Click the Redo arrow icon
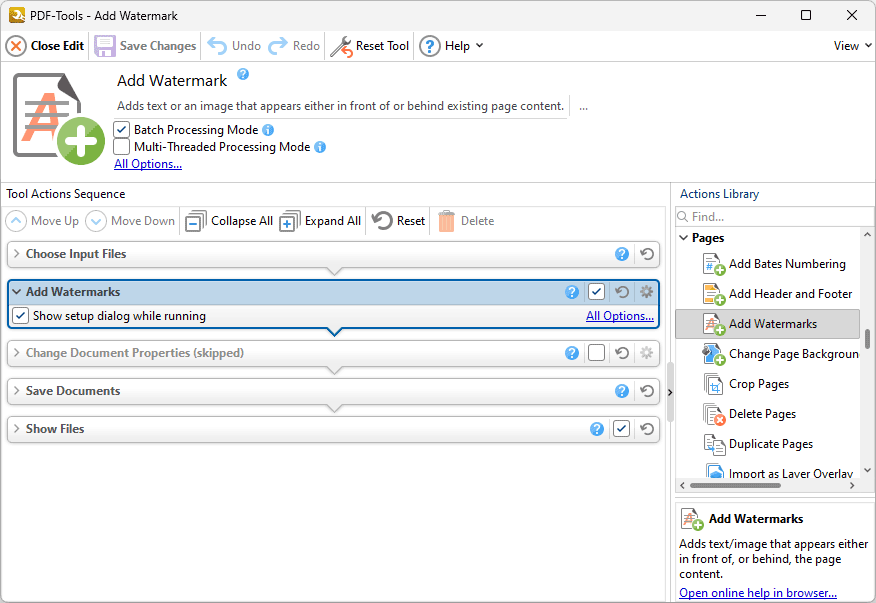This screenshot has width=876, height=603. [278, 46]
